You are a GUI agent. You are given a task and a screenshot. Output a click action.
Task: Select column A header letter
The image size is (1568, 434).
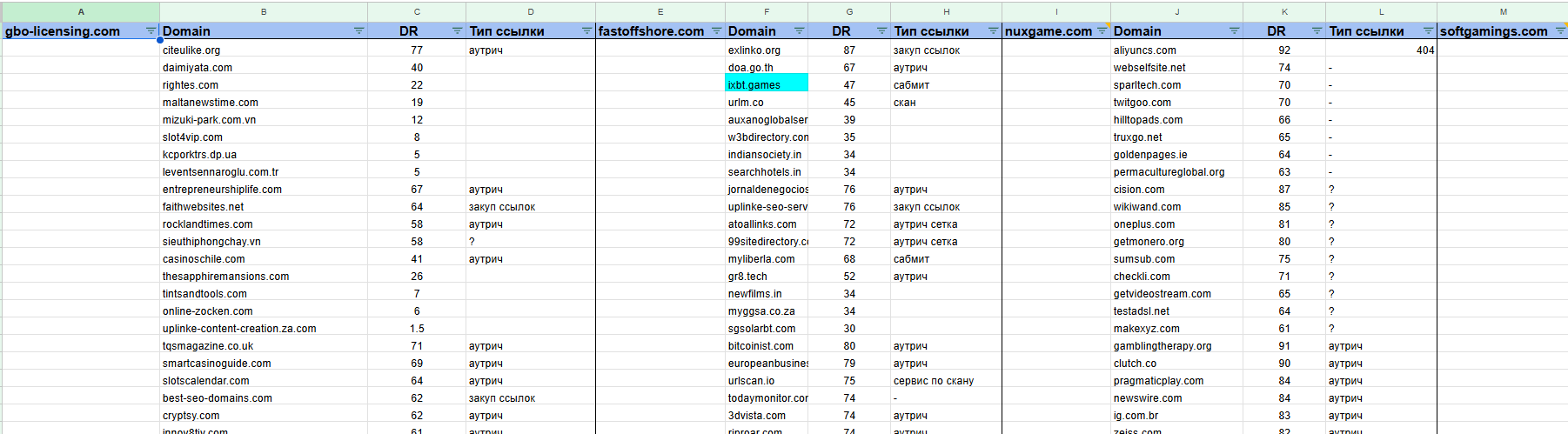click(x=81, y=11)
